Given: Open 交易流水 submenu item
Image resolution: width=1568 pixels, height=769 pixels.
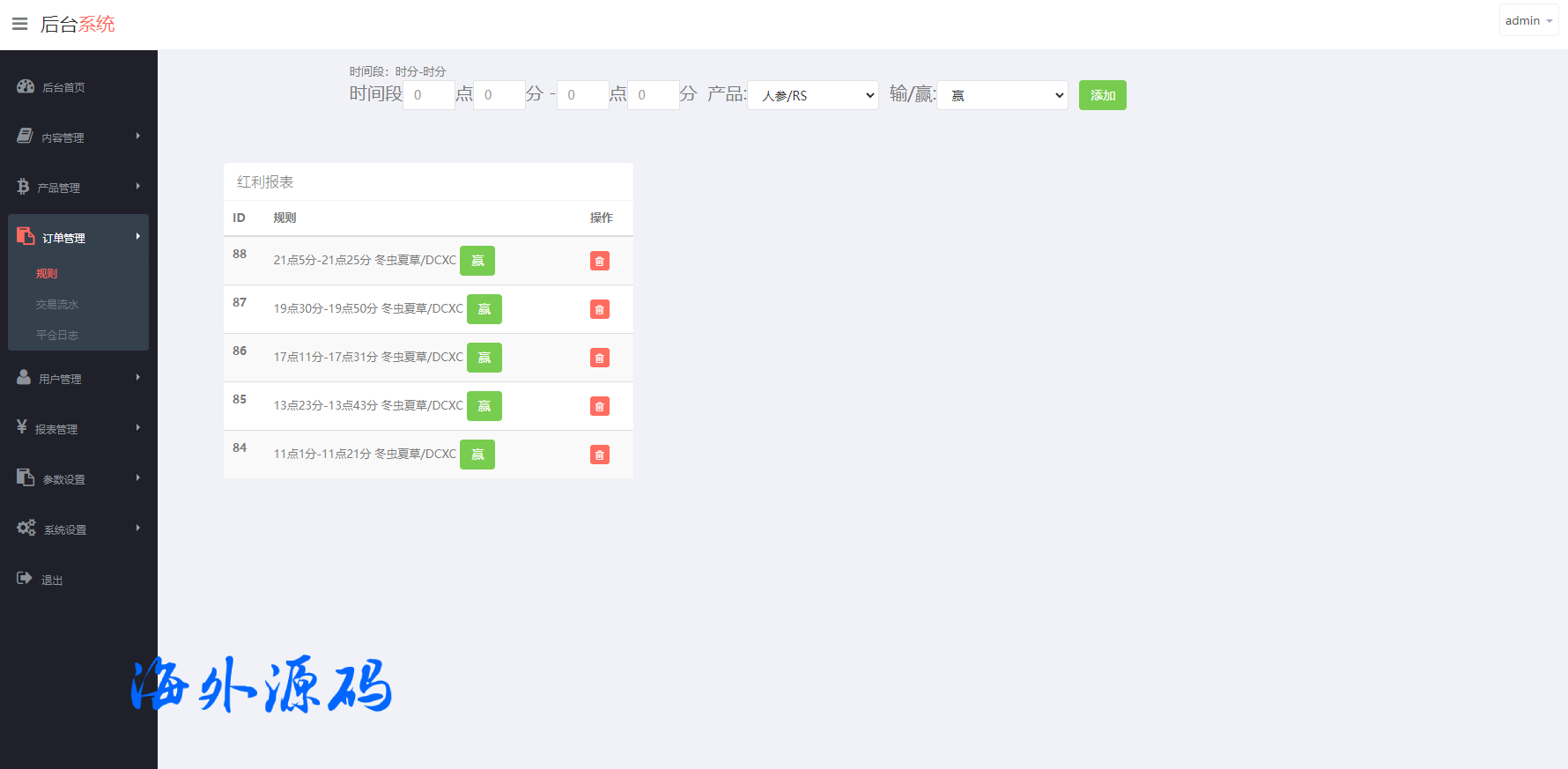Looking at the screenshot, I should click(x=57, y=305).
